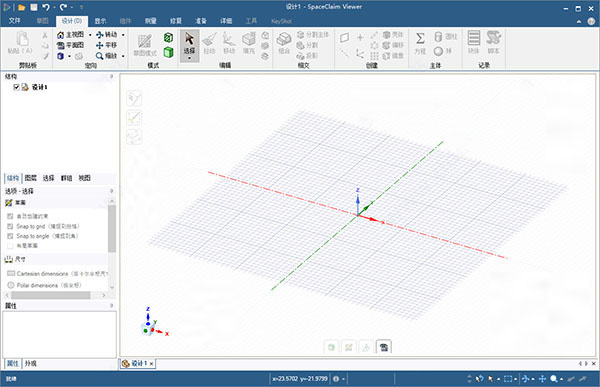The image size is (600, 387).
Task: Switch to the 图层 (Layers) panel tab
Action: click(x=31, y=178)
